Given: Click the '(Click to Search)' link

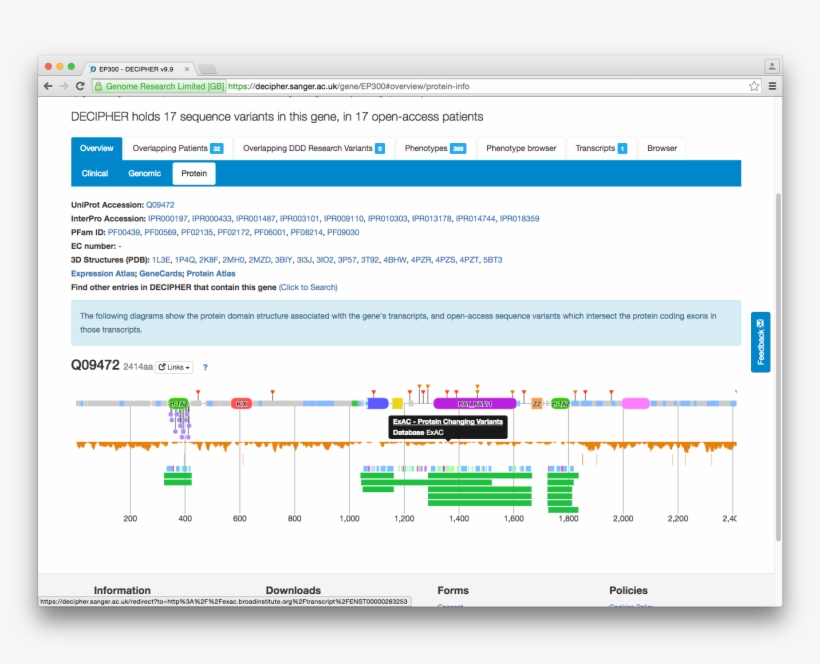Looking at the screenshot, I should coord(308,287).
